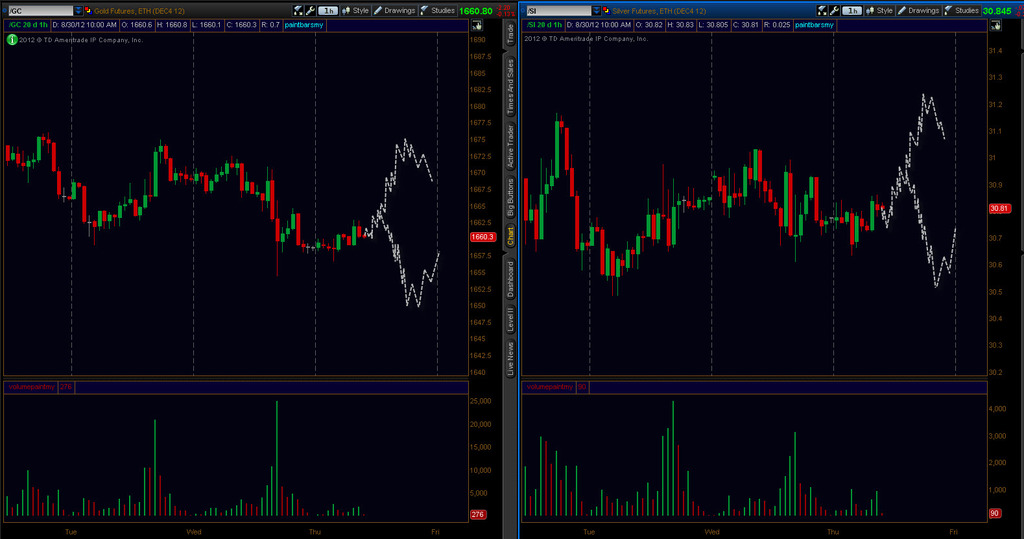Screen dimensions: 1024x539
Task: Click the Silver Futures, ETH (DEC4 12) title
Action: [x=659, y=11]
